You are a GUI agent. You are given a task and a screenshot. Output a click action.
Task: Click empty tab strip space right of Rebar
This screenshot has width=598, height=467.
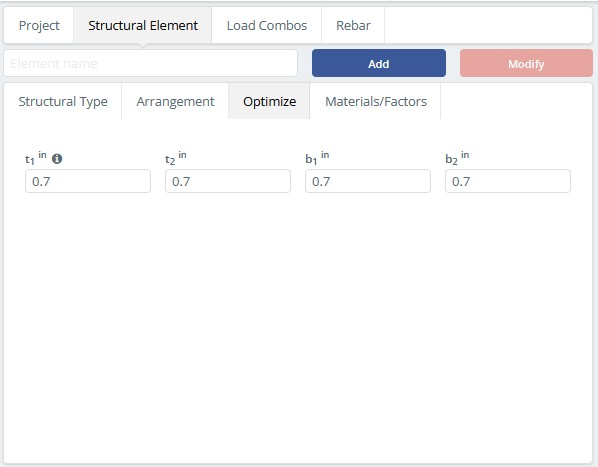pyautogui.click(x=488, y=26)
